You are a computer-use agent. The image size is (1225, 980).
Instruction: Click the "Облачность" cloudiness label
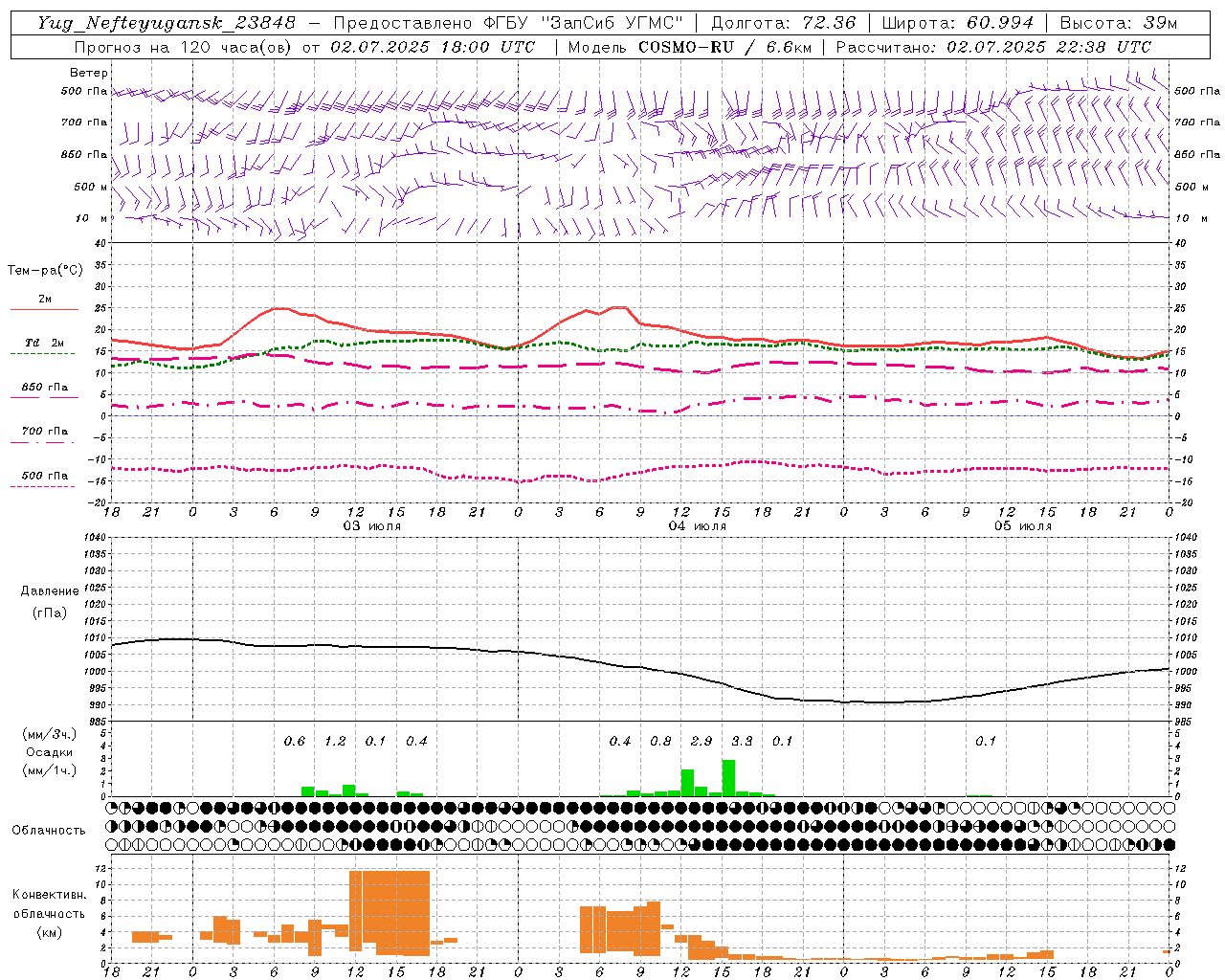49,831
